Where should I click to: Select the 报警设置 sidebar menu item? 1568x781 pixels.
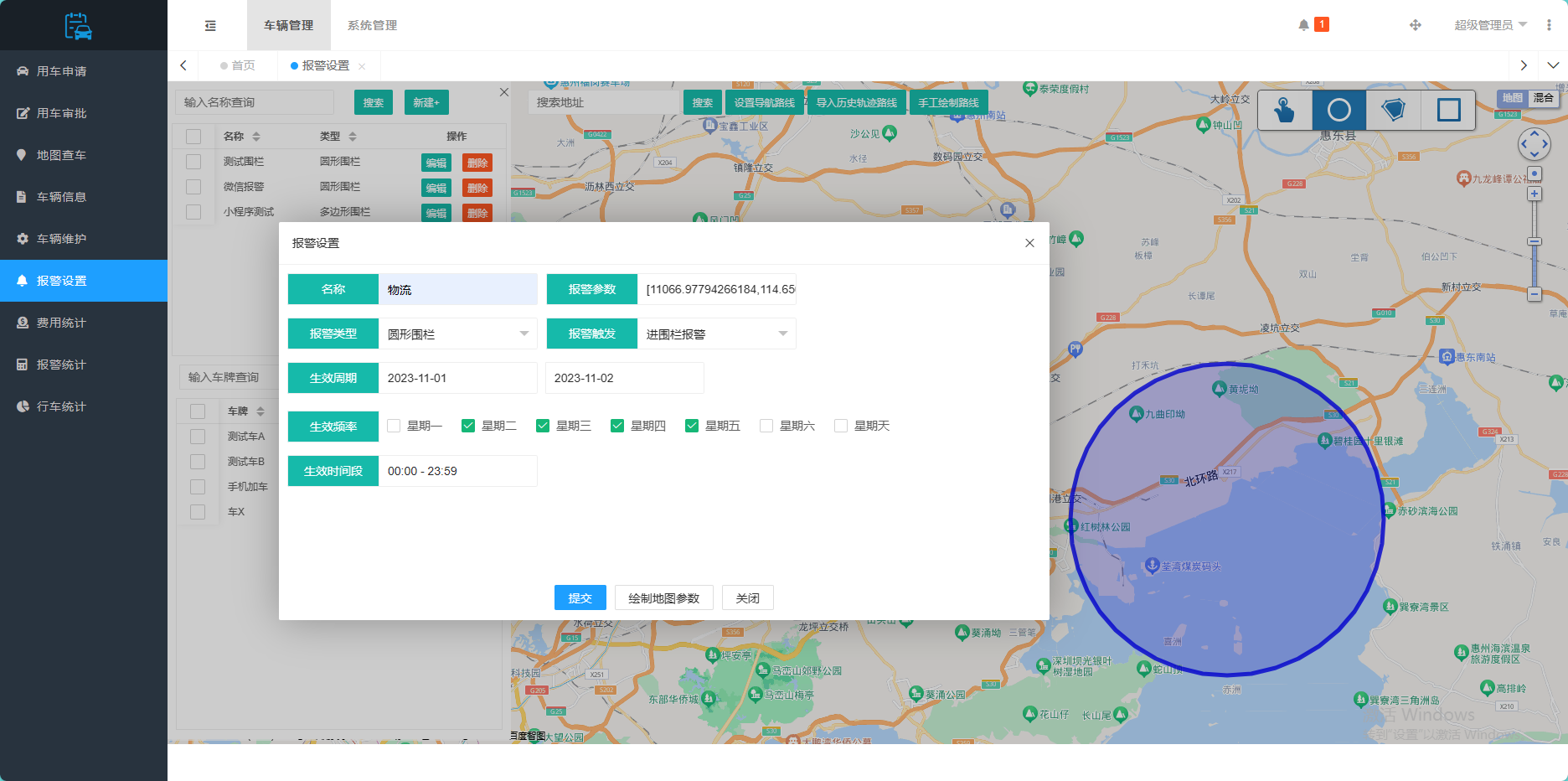pyautogui.click(x=84, y=281)
